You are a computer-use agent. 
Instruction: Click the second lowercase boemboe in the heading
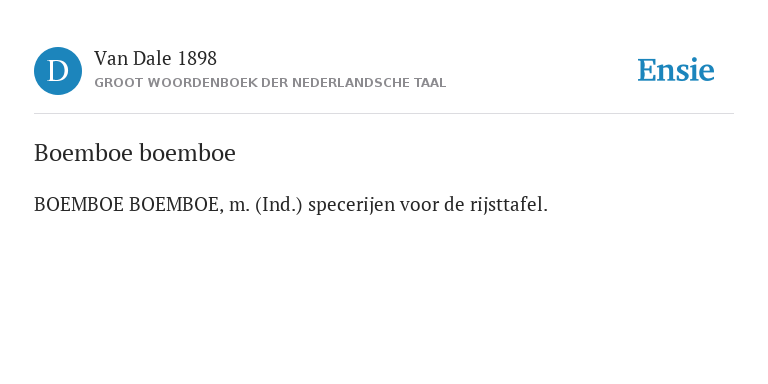(x=188, y=153)
